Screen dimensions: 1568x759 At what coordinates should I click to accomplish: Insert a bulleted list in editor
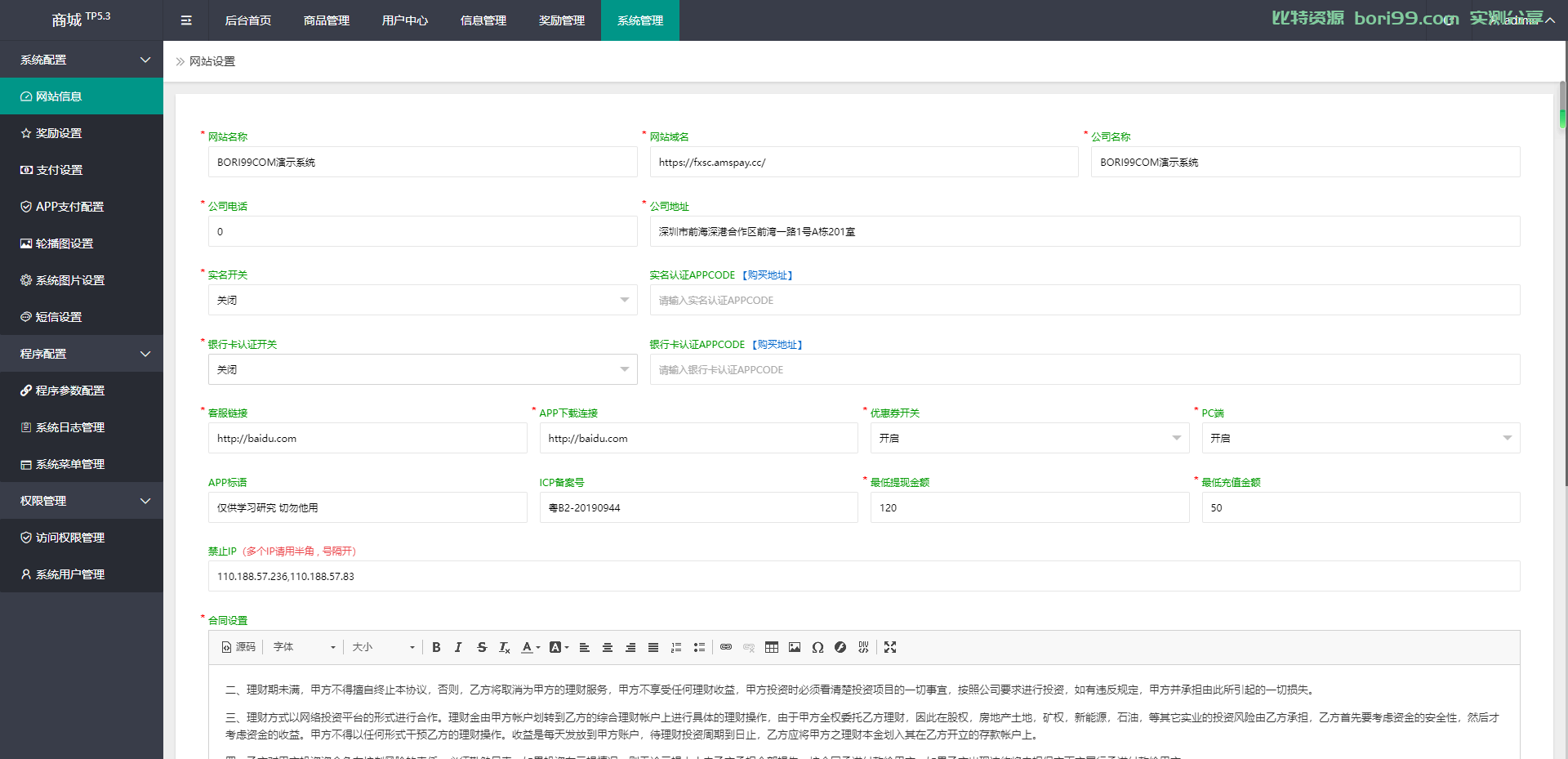(699, 647)
